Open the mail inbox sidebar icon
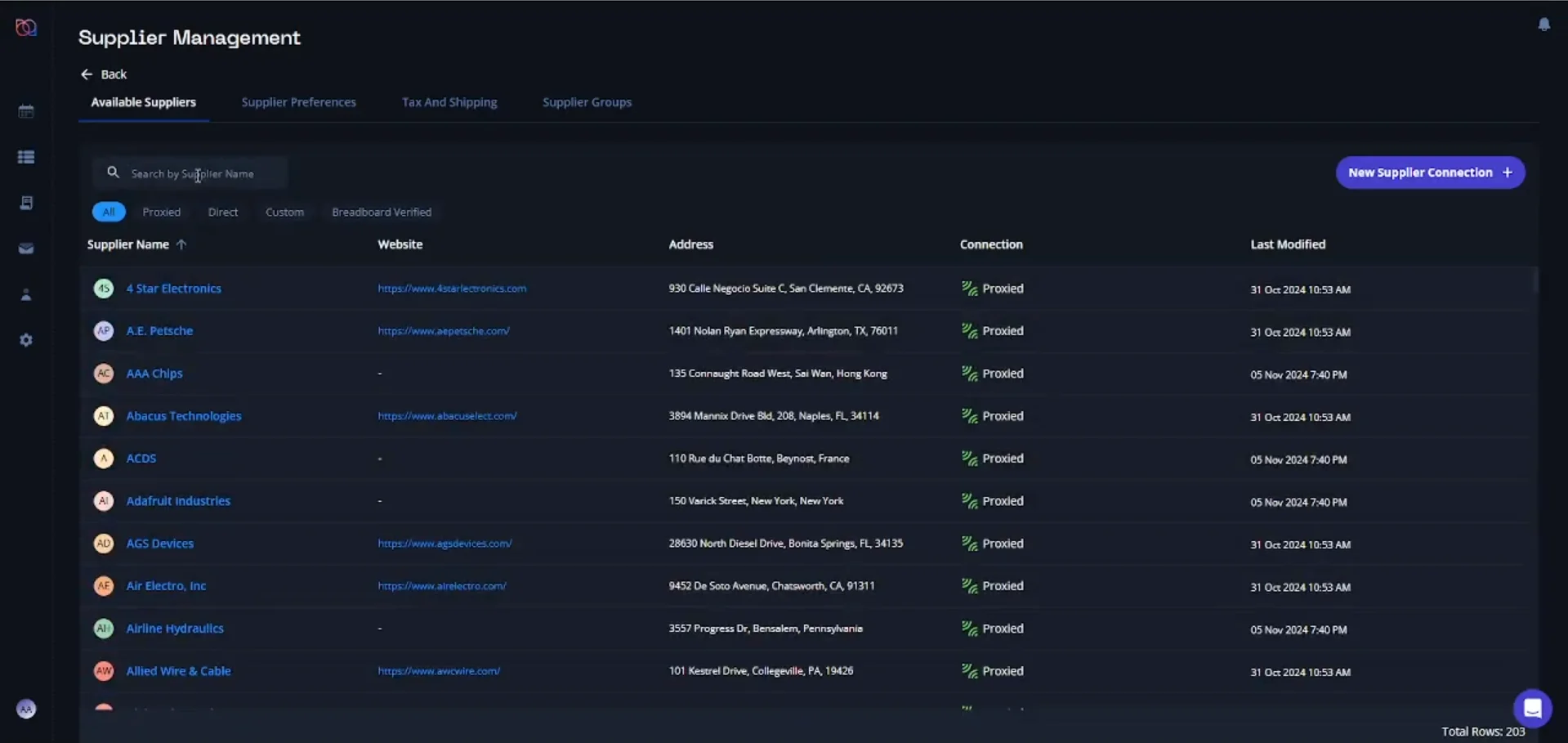The width and height of the screenshot is (1568, 743). pyautogui.click(x=26, y=248)
